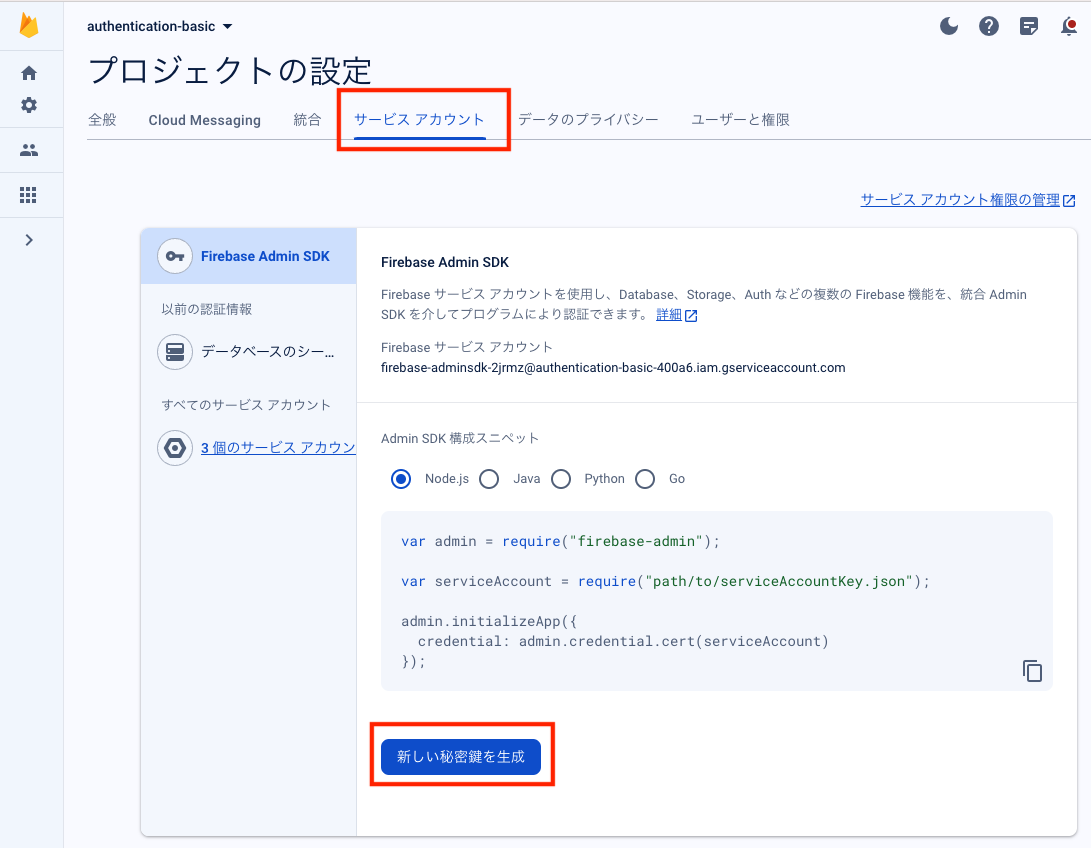Click the settings gear icon in sidebar

(x=29, y=105)
